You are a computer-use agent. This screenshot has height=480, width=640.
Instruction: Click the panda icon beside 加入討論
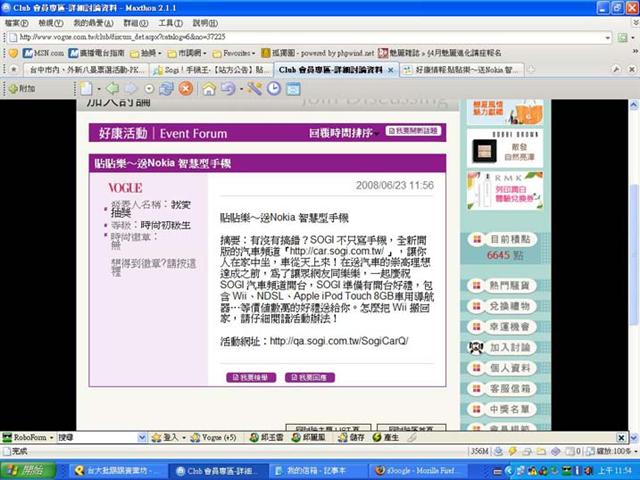coord(476,348)
